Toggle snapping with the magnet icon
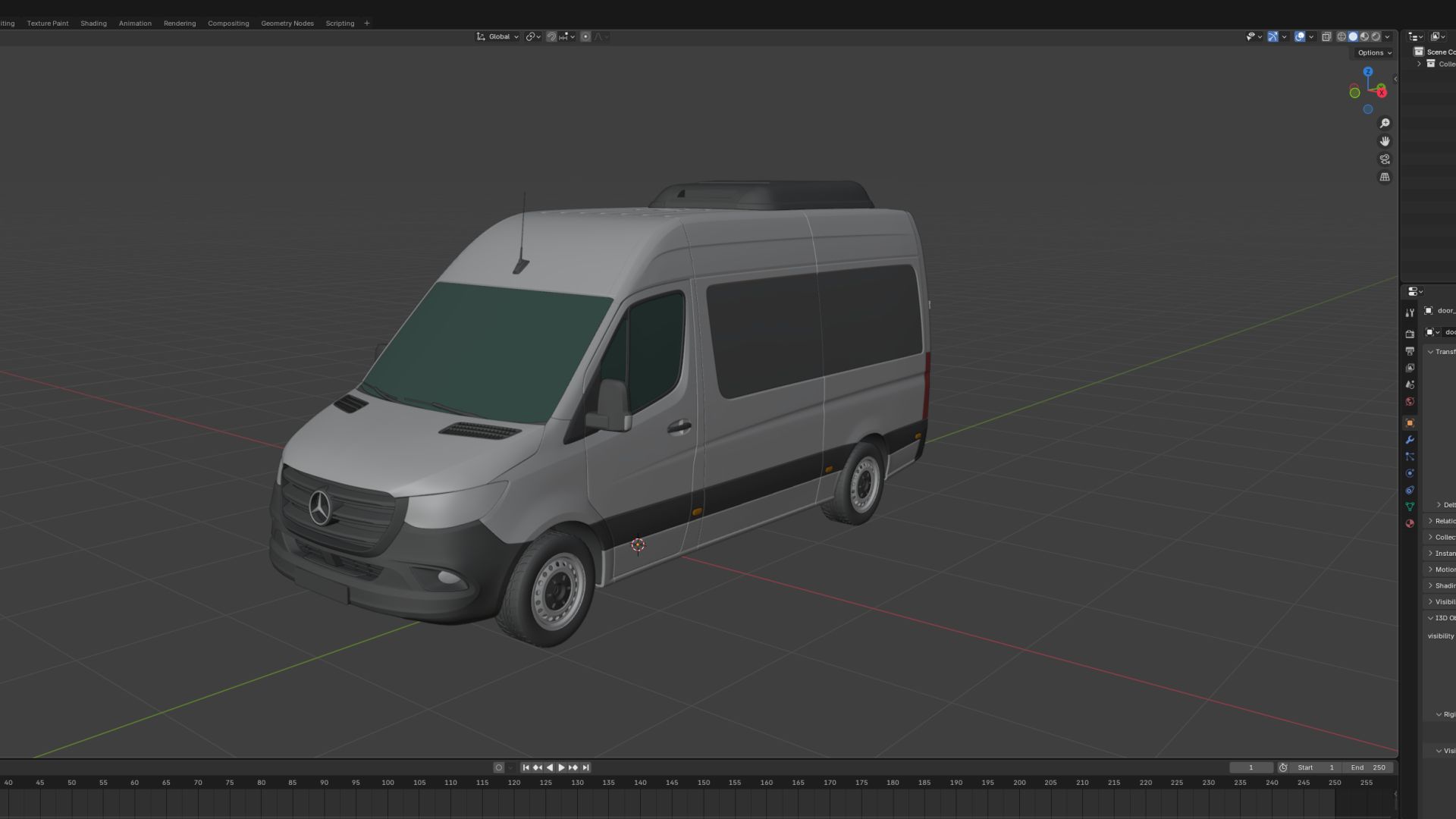 [x=551, y=36]
